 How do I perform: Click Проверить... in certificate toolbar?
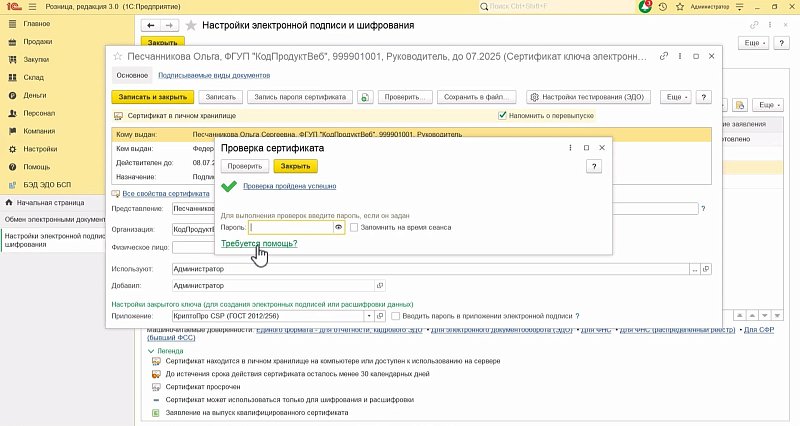pos(405,97)
